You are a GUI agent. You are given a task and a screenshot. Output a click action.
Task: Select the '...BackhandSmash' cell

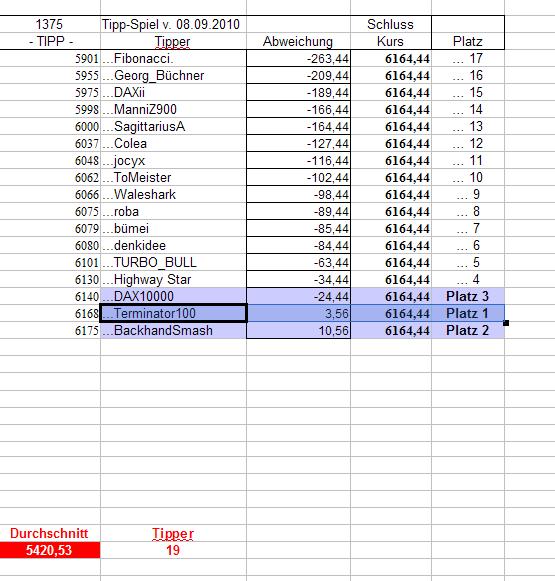173,331
